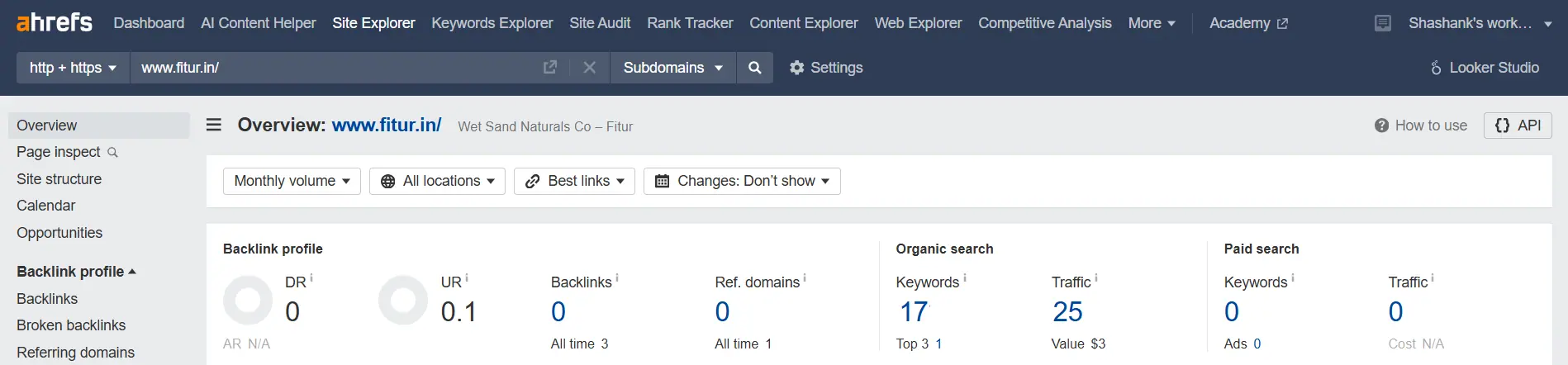The height and width of the screenshot is (365, 1568).
Task: Open the target URL in new tab icon
Action: click(550, 68)
